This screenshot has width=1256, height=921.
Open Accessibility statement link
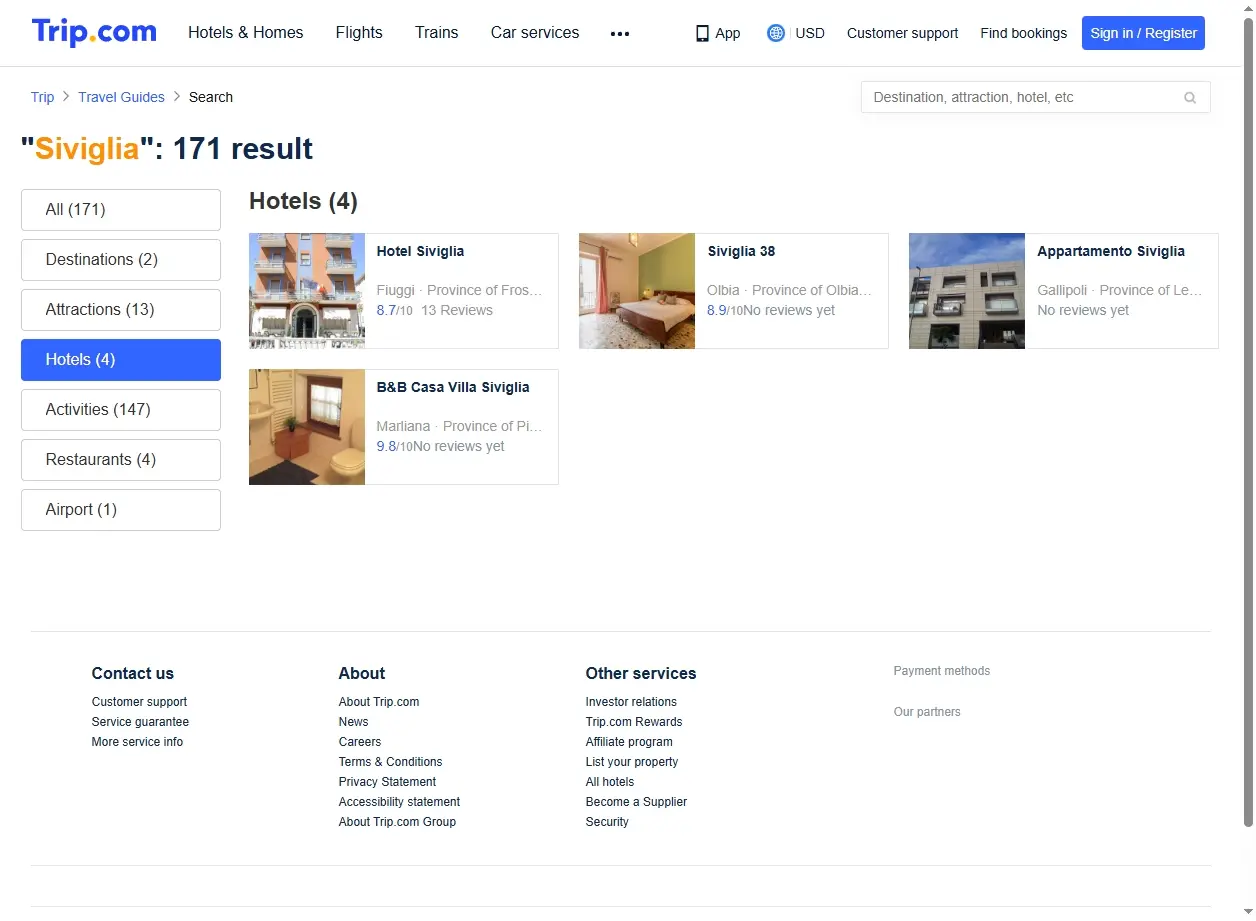(399, 802)
